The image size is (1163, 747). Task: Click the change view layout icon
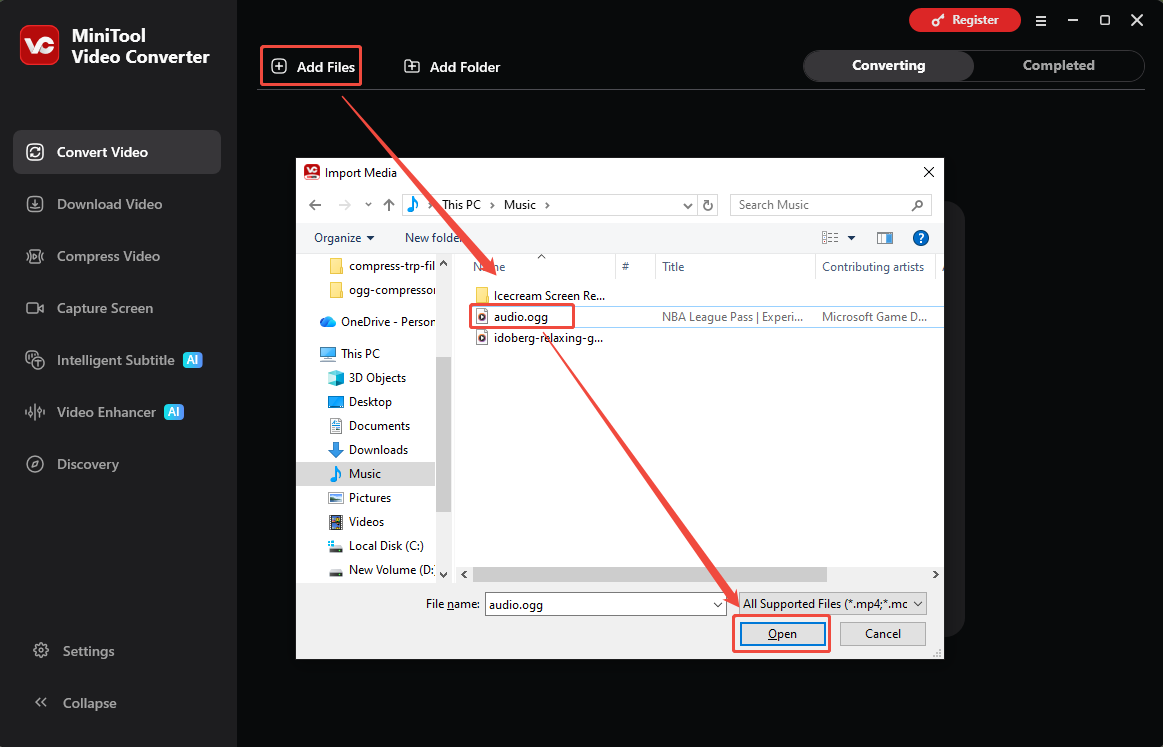830,237
